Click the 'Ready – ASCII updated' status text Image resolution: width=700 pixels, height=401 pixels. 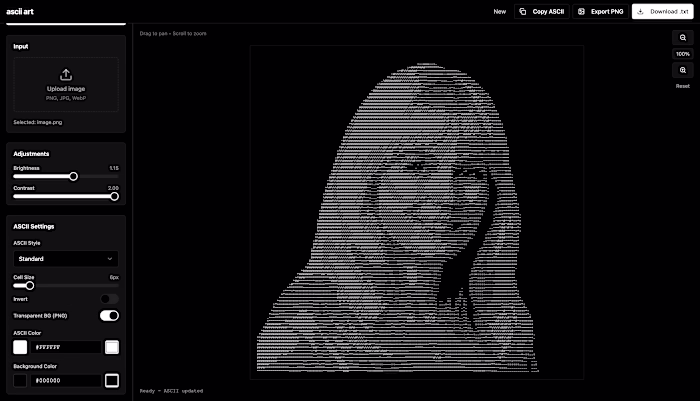tap(171, 391)
